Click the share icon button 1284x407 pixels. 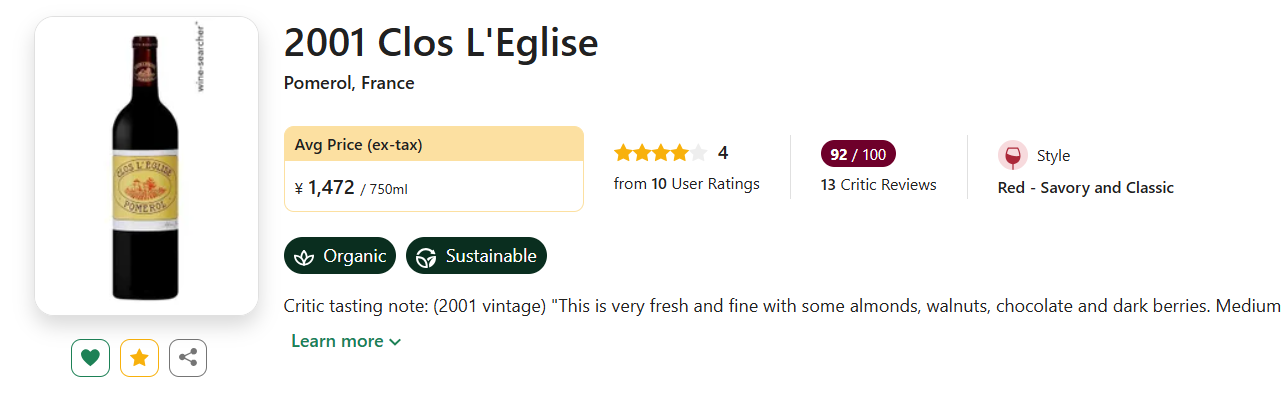[188, 358]
